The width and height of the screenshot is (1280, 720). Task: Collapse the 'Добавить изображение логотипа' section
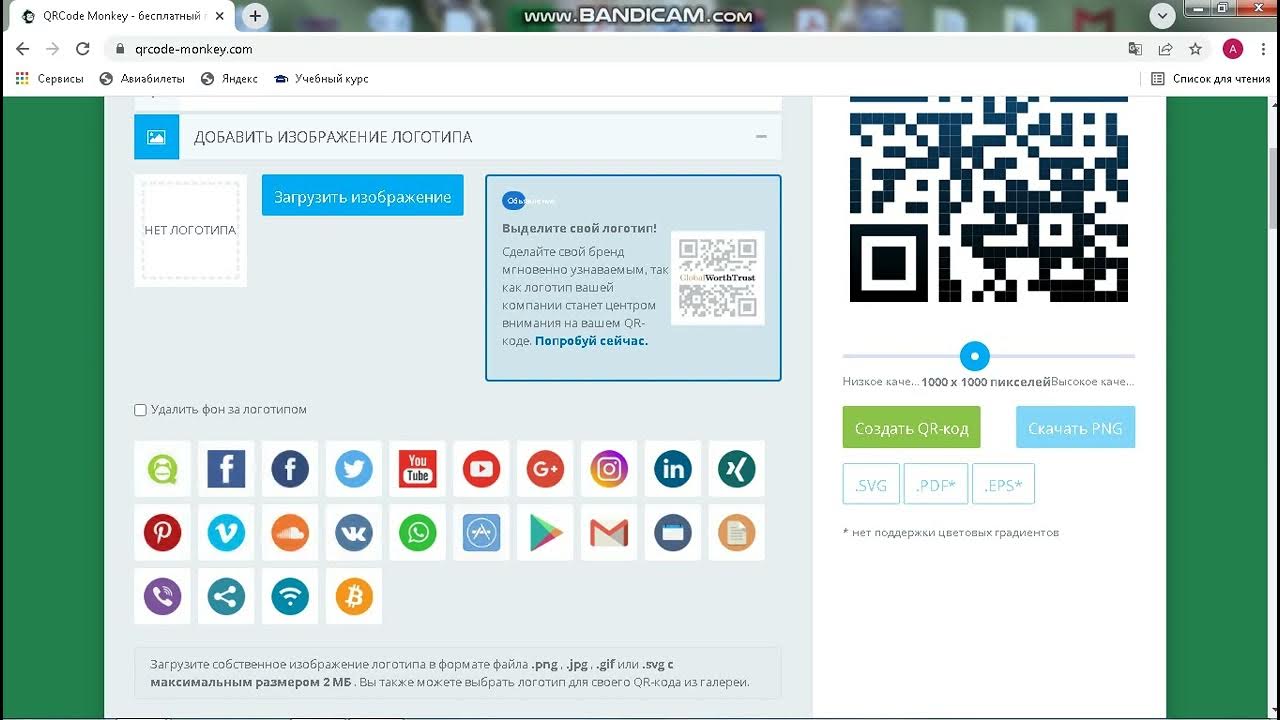coord(761,136)
